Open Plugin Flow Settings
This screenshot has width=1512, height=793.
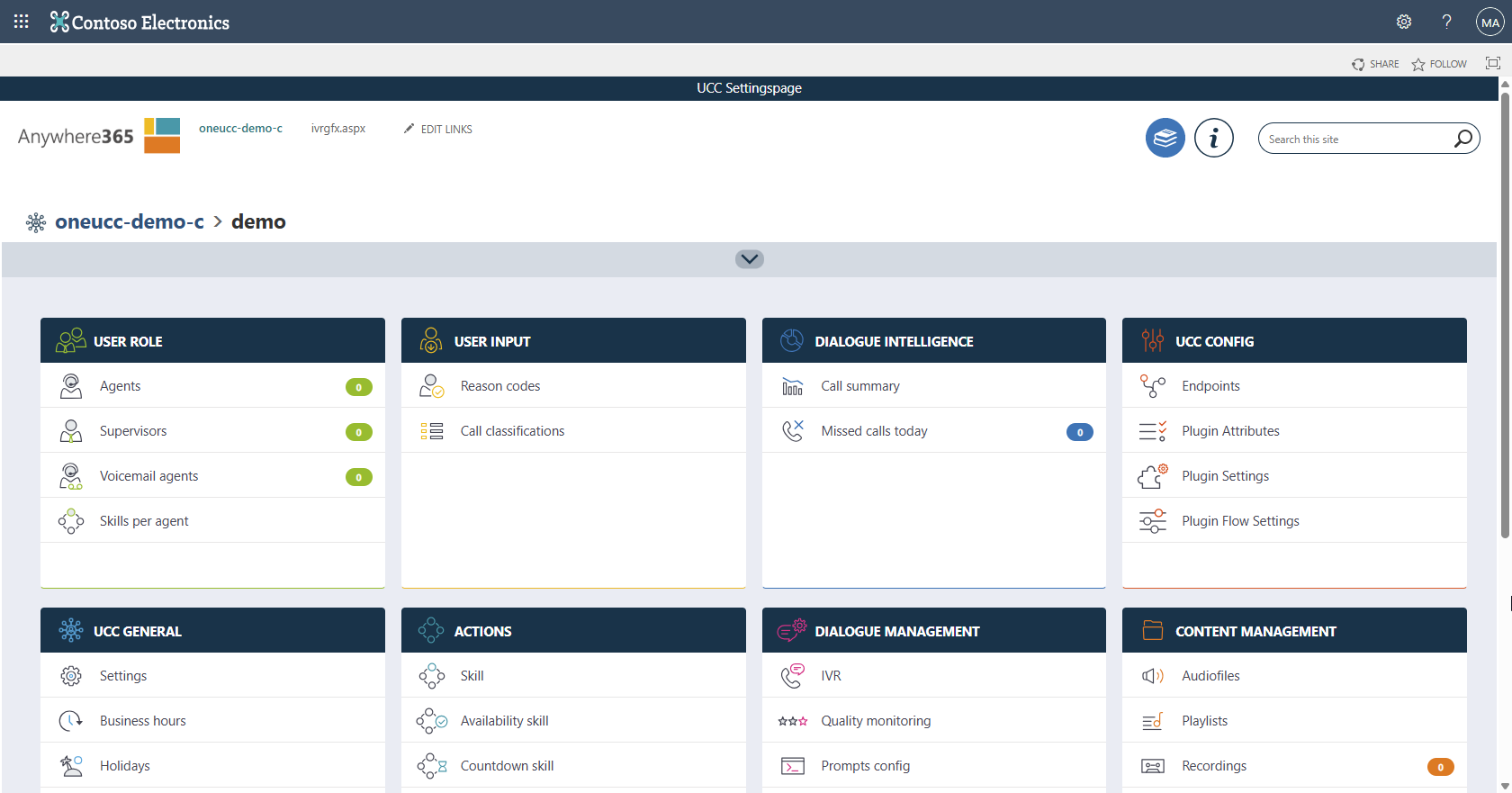coord(1240,521)
